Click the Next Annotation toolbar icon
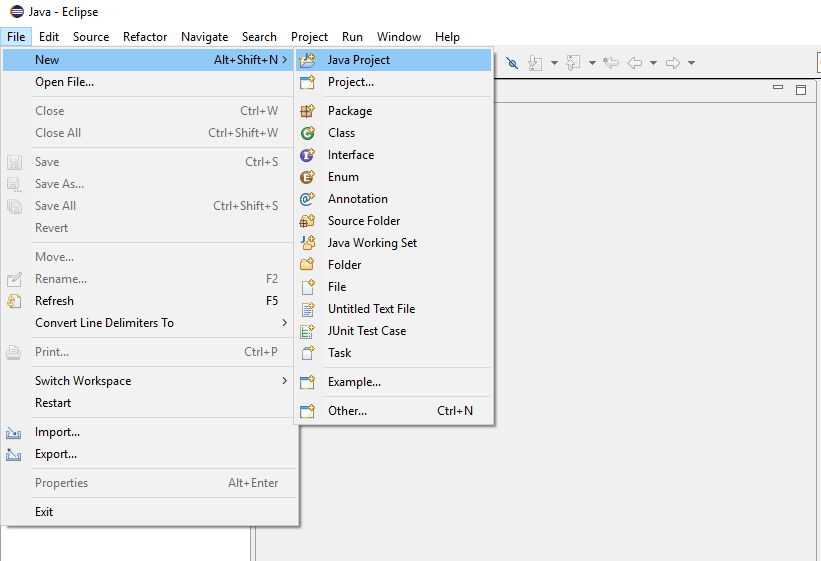The height and width of the screenshot is (561, 821). pos(535,63)
